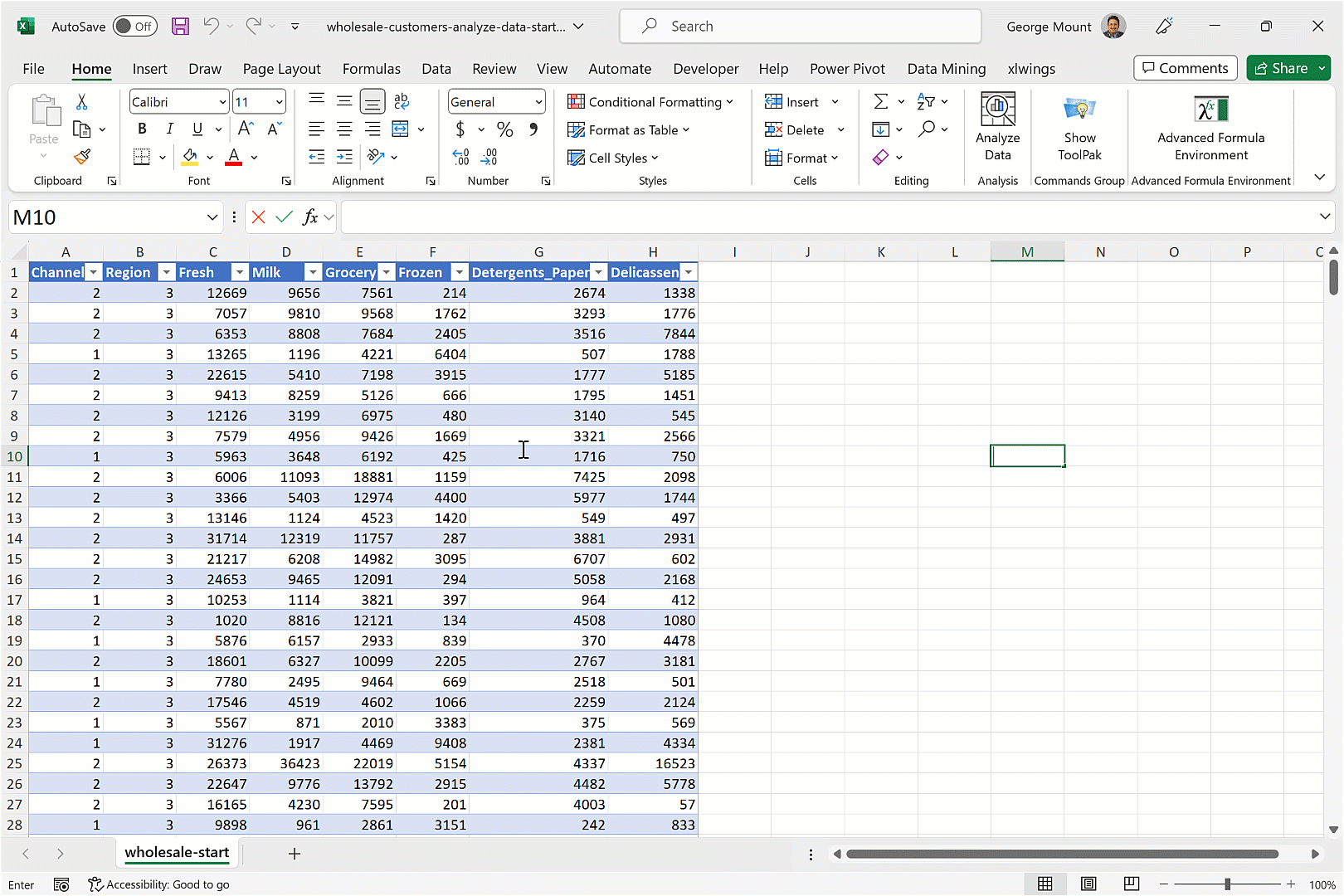Apply bold formatting to selected cell
This screenshot has height=896, width=1344.
pyautogui.click(x=141, y=129)
